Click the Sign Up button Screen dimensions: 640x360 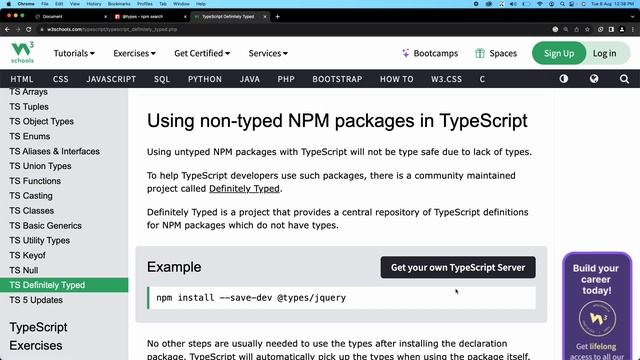point(559,53)
